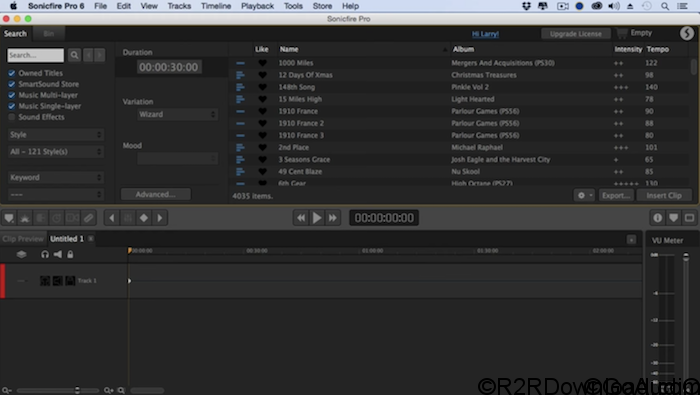Uncheck Music Single-layer
Screen dimensions: 700x395
pos(12,106)
